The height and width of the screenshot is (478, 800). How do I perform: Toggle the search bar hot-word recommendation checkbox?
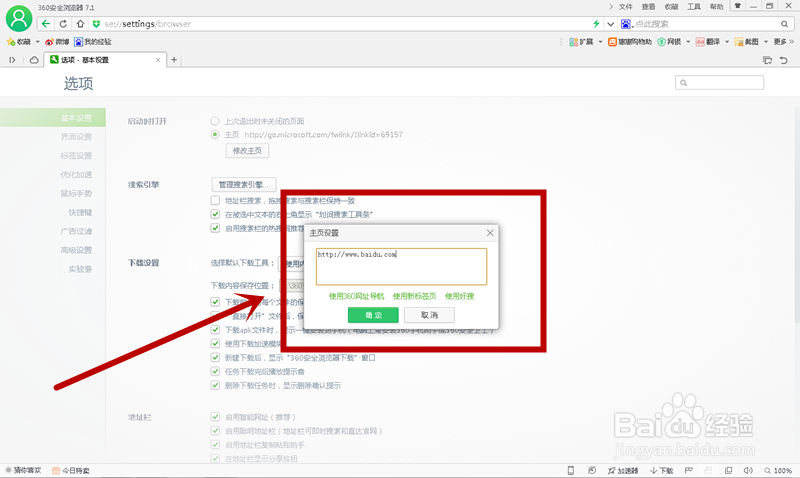click(215, 228)
